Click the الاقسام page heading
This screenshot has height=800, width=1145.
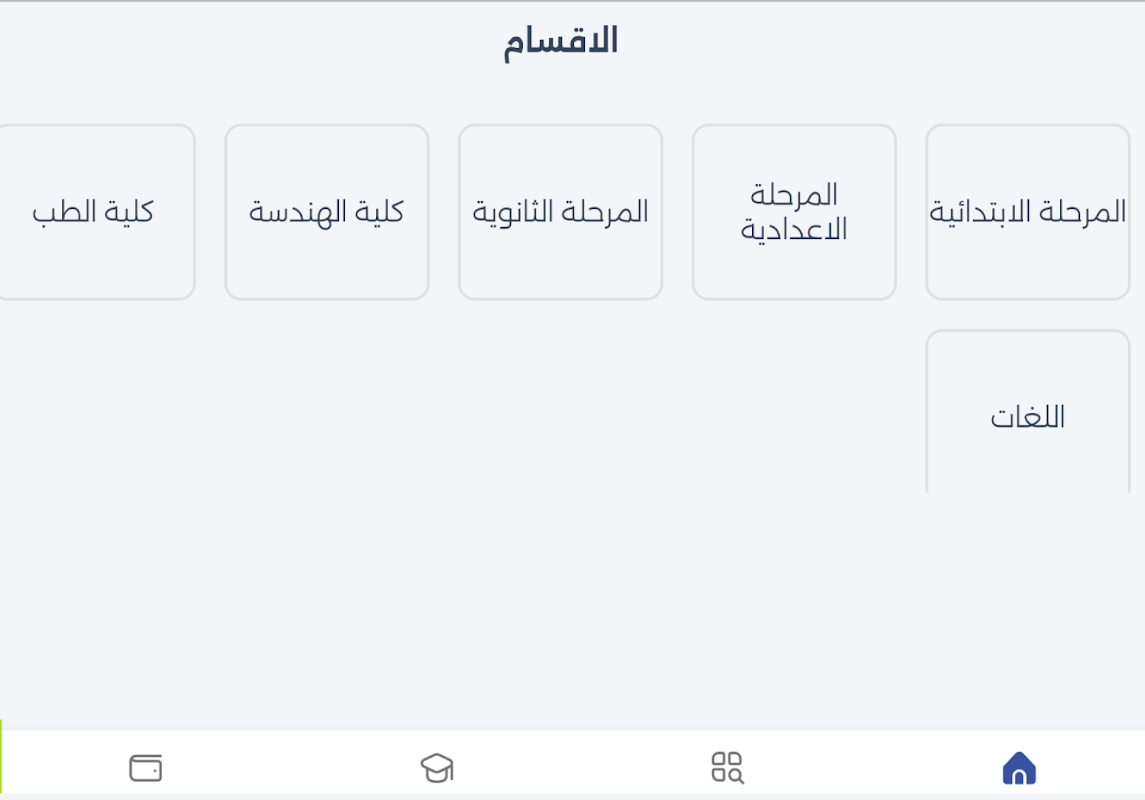pyautogui.click(x=561, y=41)
